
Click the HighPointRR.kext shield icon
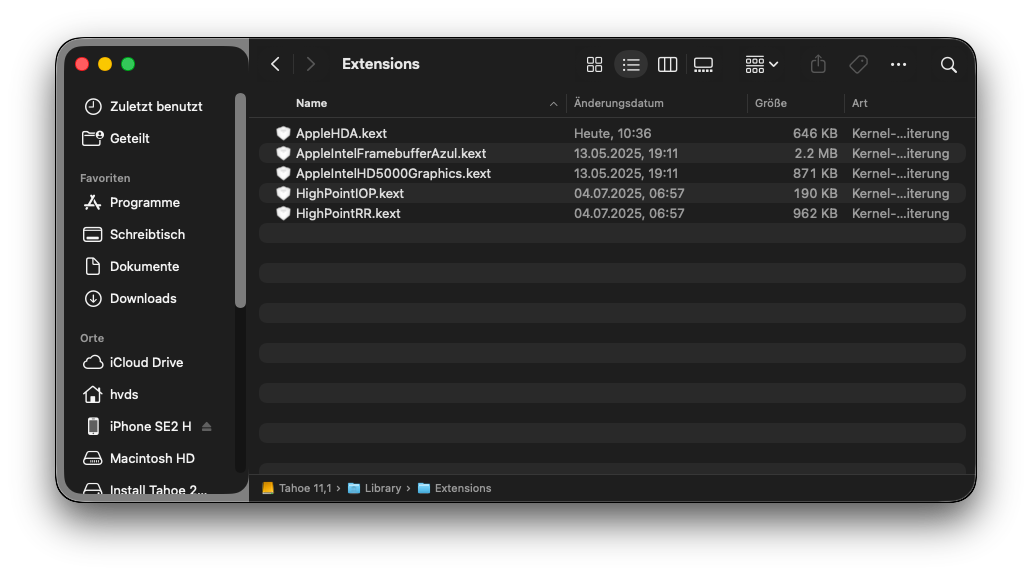(283, 213)
